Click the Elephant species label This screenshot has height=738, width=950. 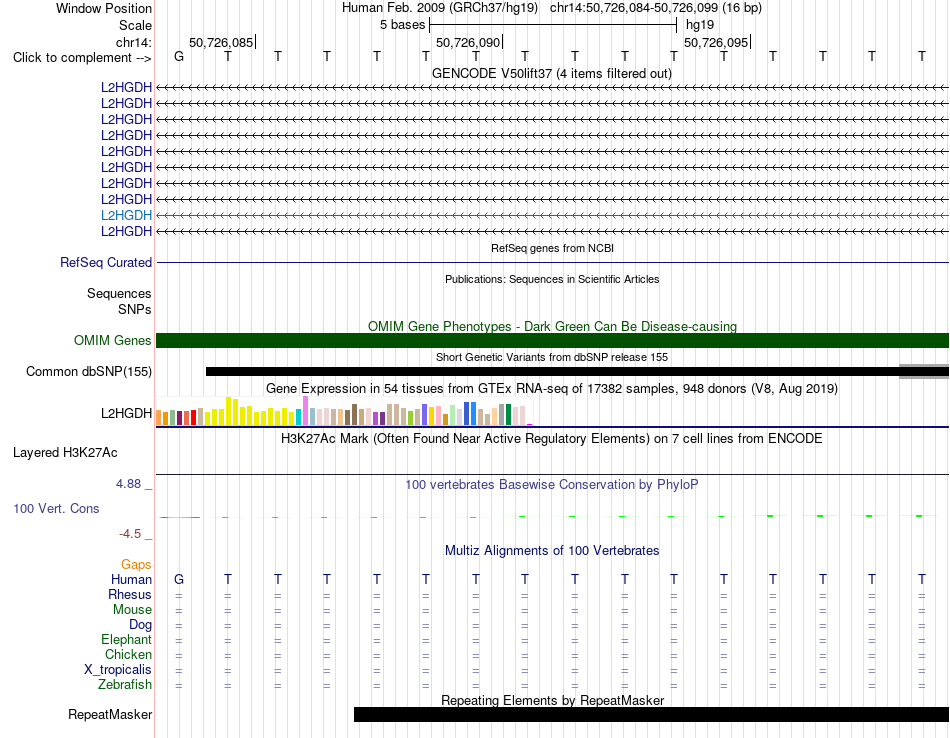click(x=126, y=639)
